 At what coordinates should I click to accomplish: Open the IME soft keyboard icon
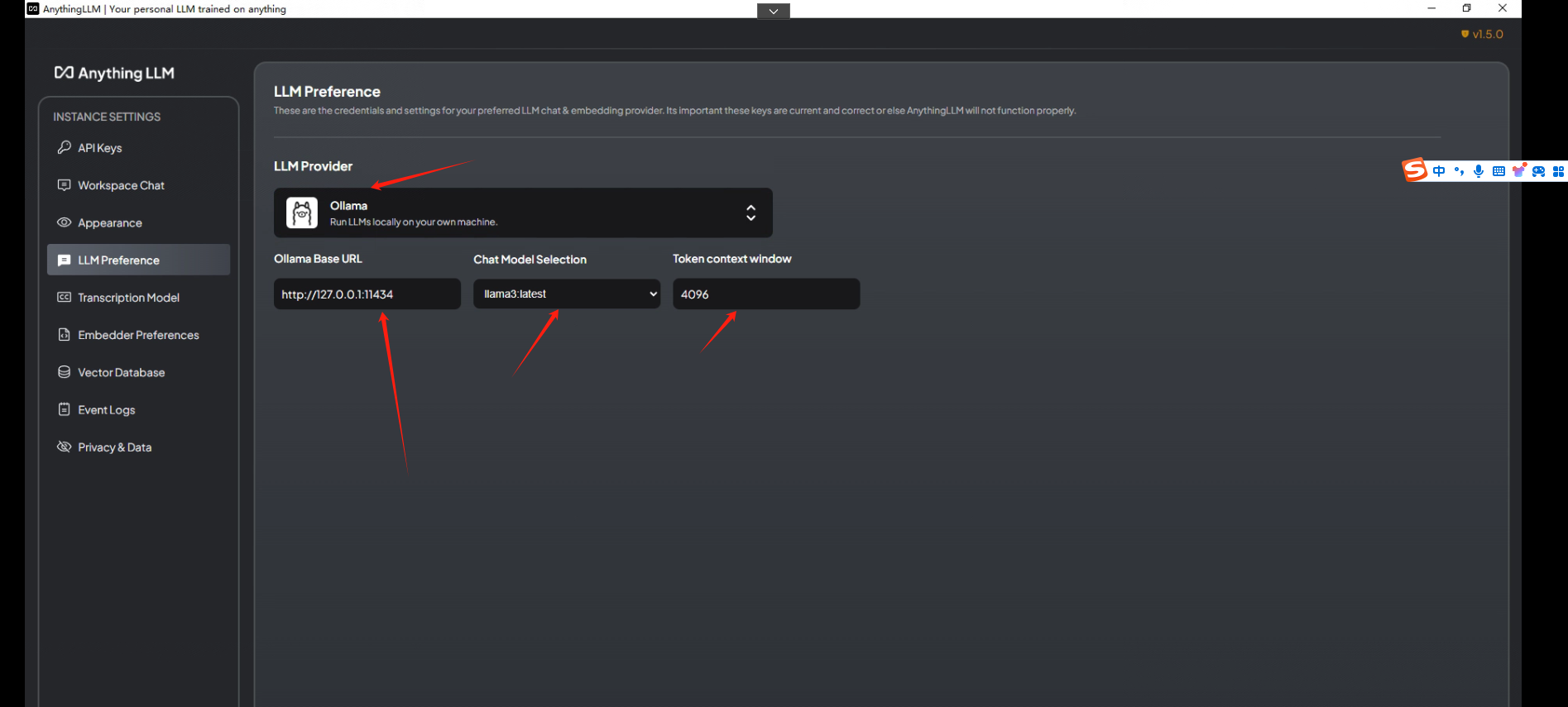point(1498,171)
